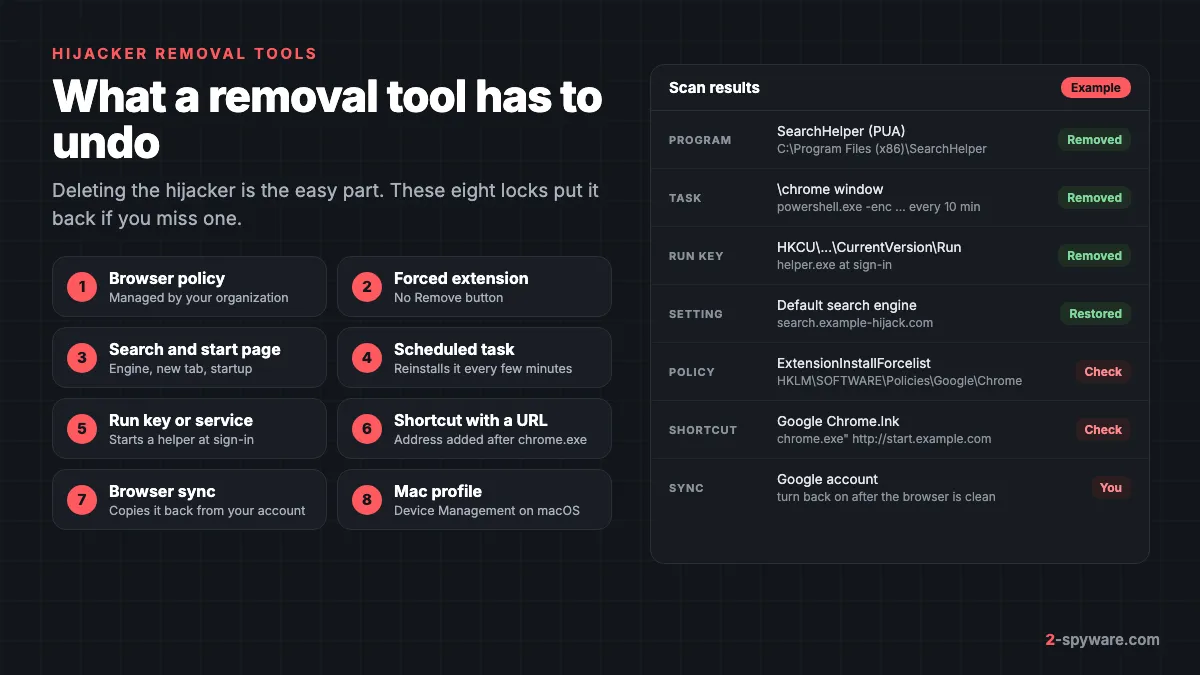Click the RUN KEY row label

pyautogui.click(x=696, y=256)
